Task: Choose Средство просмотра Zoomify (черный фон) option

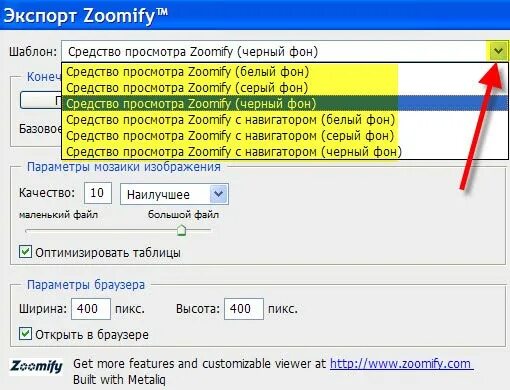Action: pos(285,104)
